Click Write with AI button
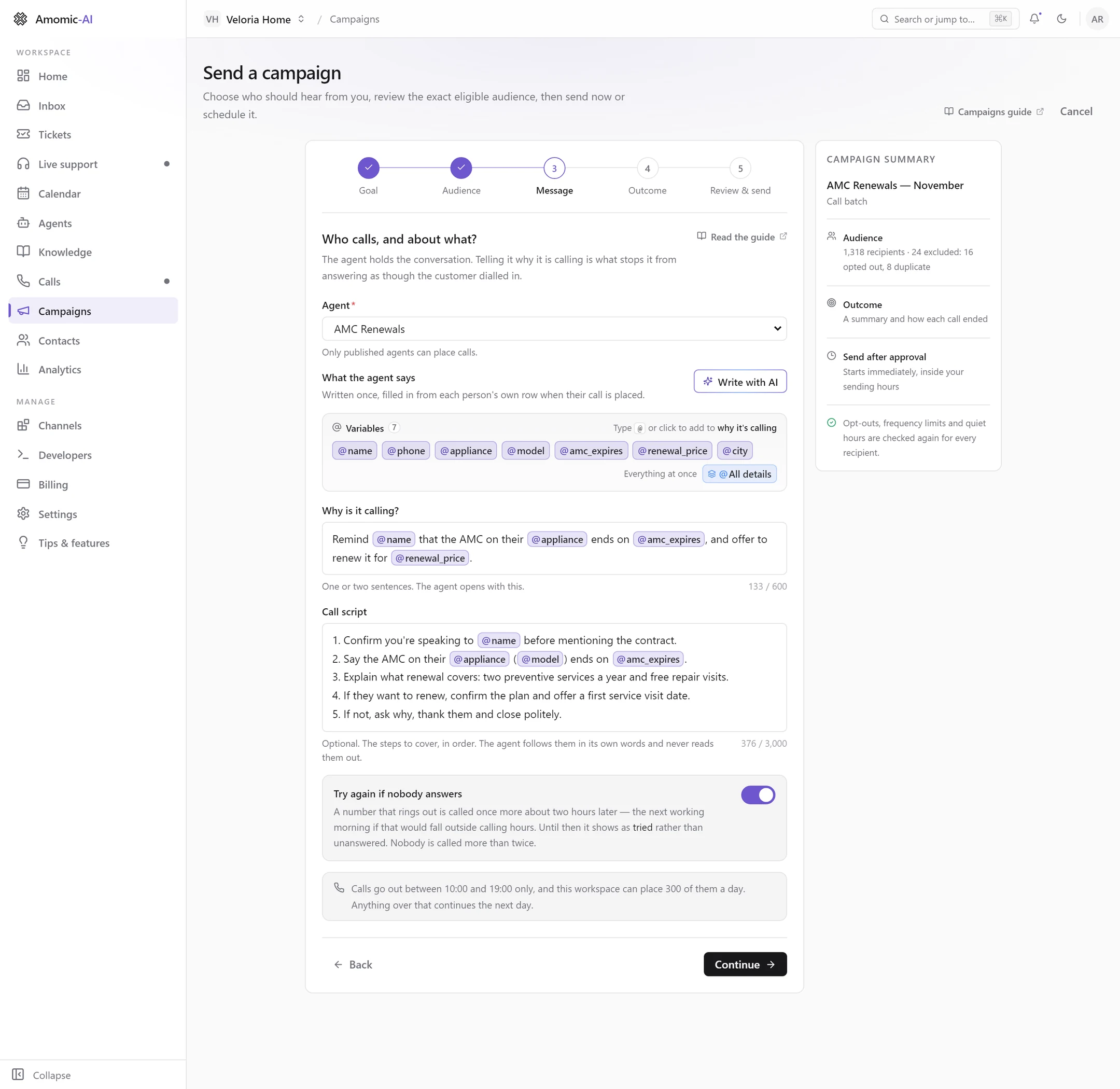The image size is (1120, 1089). (739, 382)
